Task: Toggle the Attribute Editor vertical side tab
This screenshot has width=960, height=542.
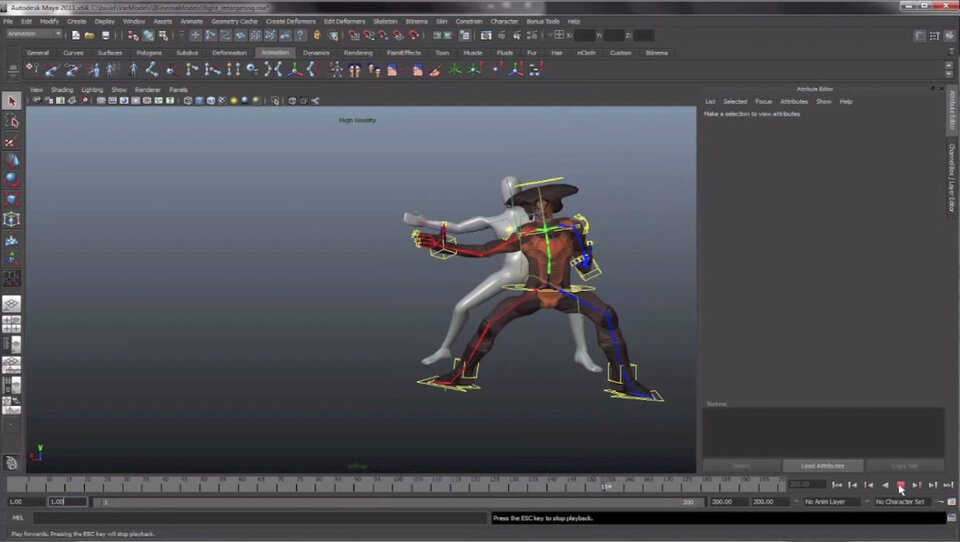Action: (951, 108)
